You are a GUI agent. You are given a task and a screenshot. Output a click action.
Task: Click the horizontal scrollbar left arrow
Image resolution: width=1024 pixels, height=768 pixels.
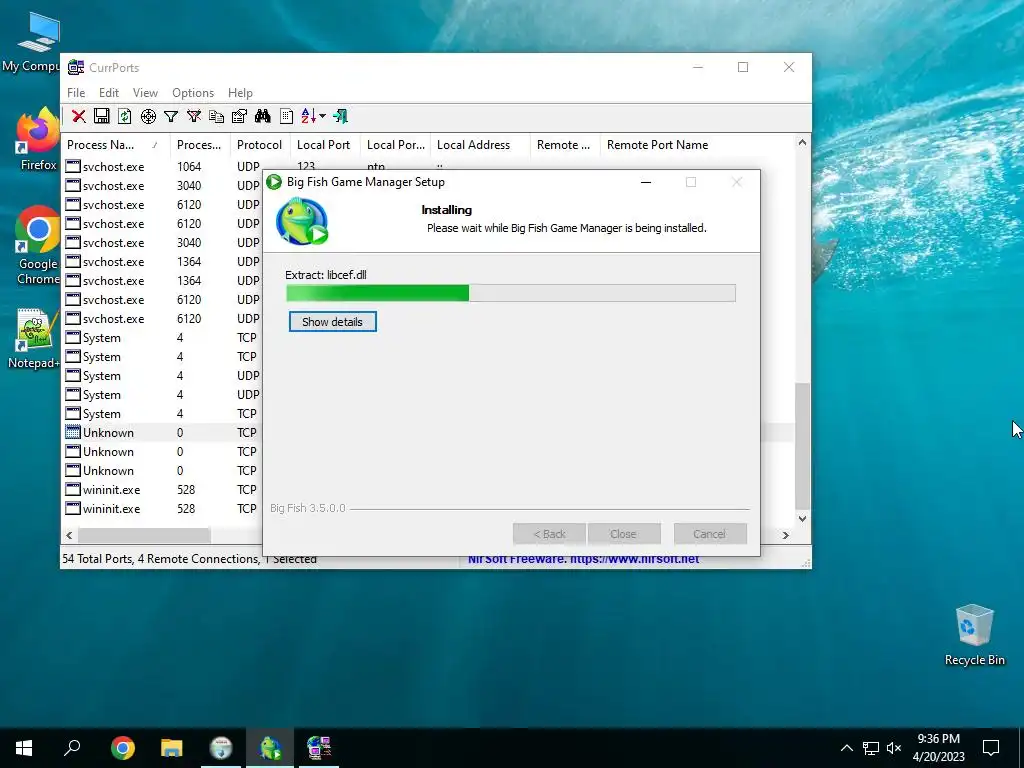click(69, 535)
